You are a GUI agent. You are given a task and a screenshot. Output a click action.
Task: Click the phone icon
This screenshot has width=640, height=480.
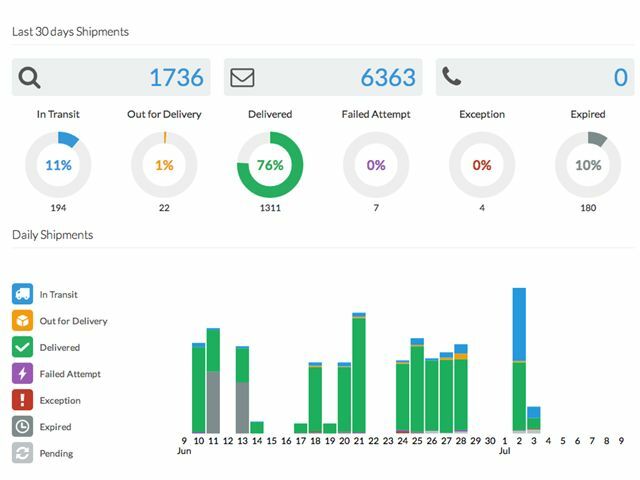tap(452, 77)
